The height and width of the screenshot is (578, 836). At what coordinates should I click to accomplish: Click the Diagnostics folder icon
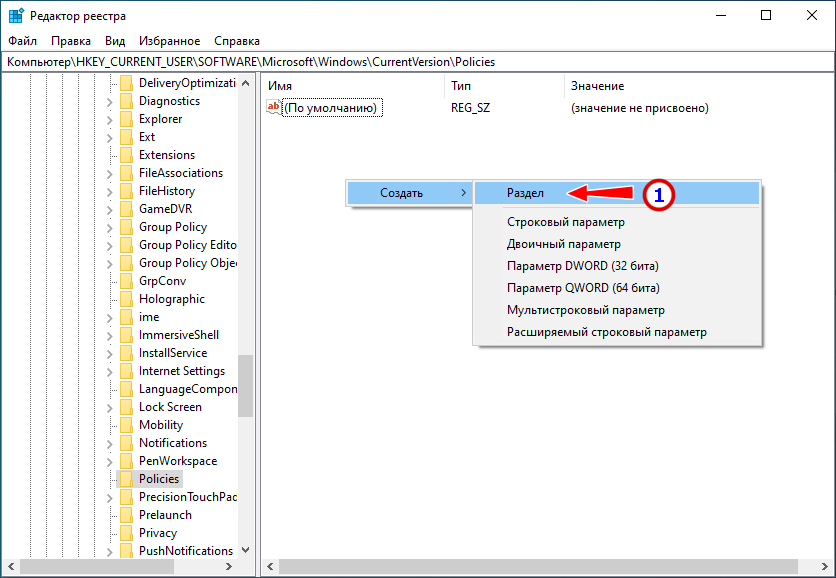(126, 101)
